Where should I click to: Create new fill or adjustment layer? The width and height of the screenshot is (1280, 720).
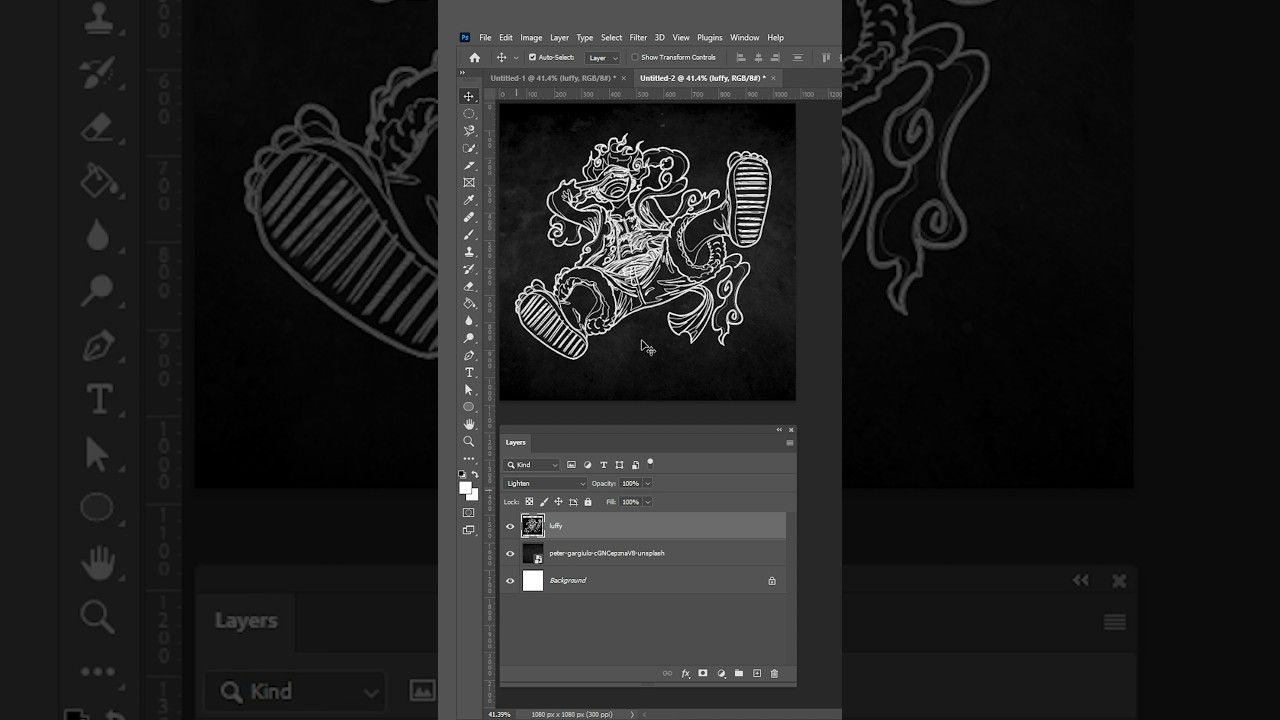tap(721, 674)
